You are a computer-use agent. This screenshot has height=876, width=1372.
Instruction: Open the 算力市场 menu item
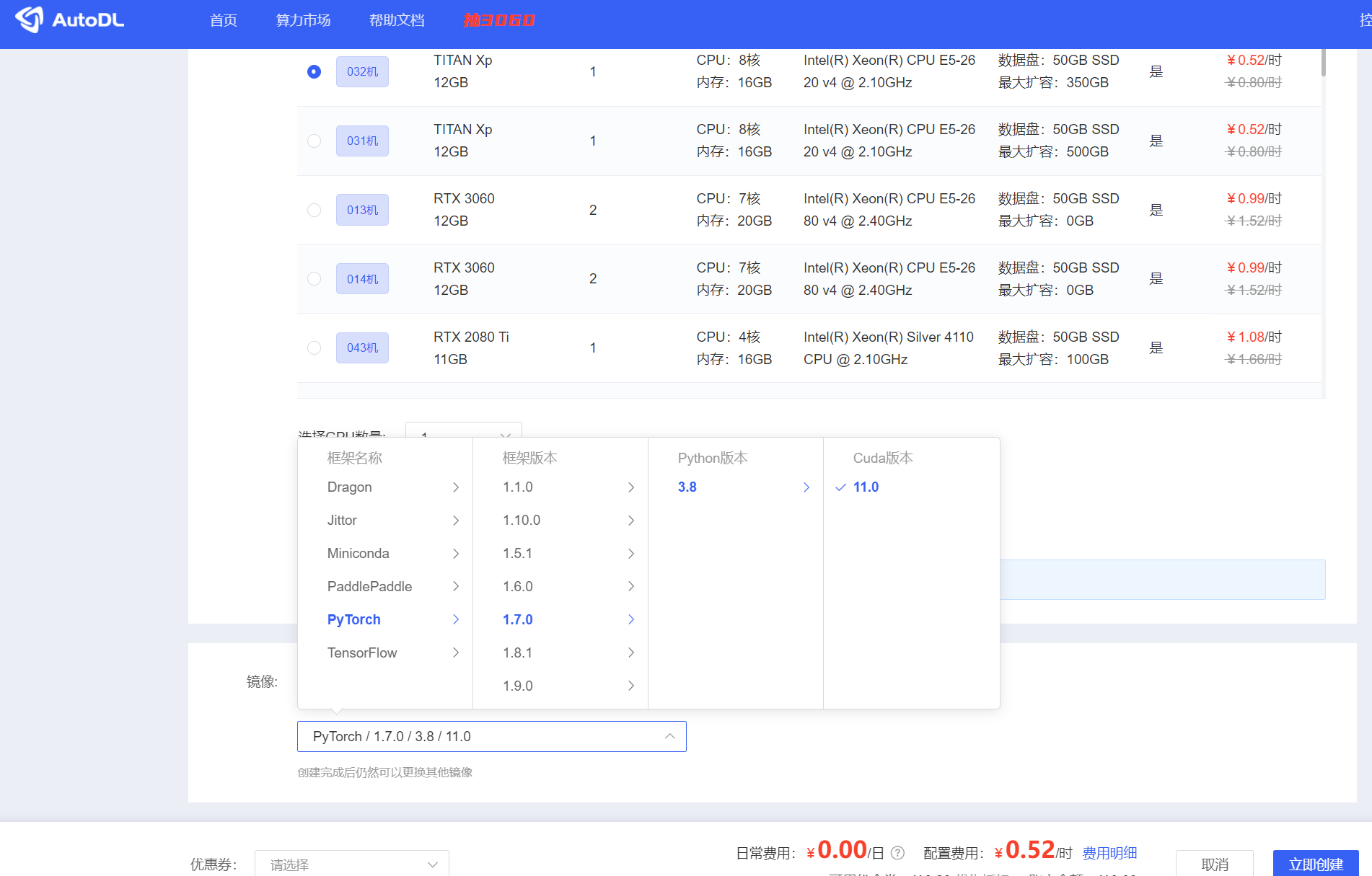pyautogui.click(x=302, y=19)
